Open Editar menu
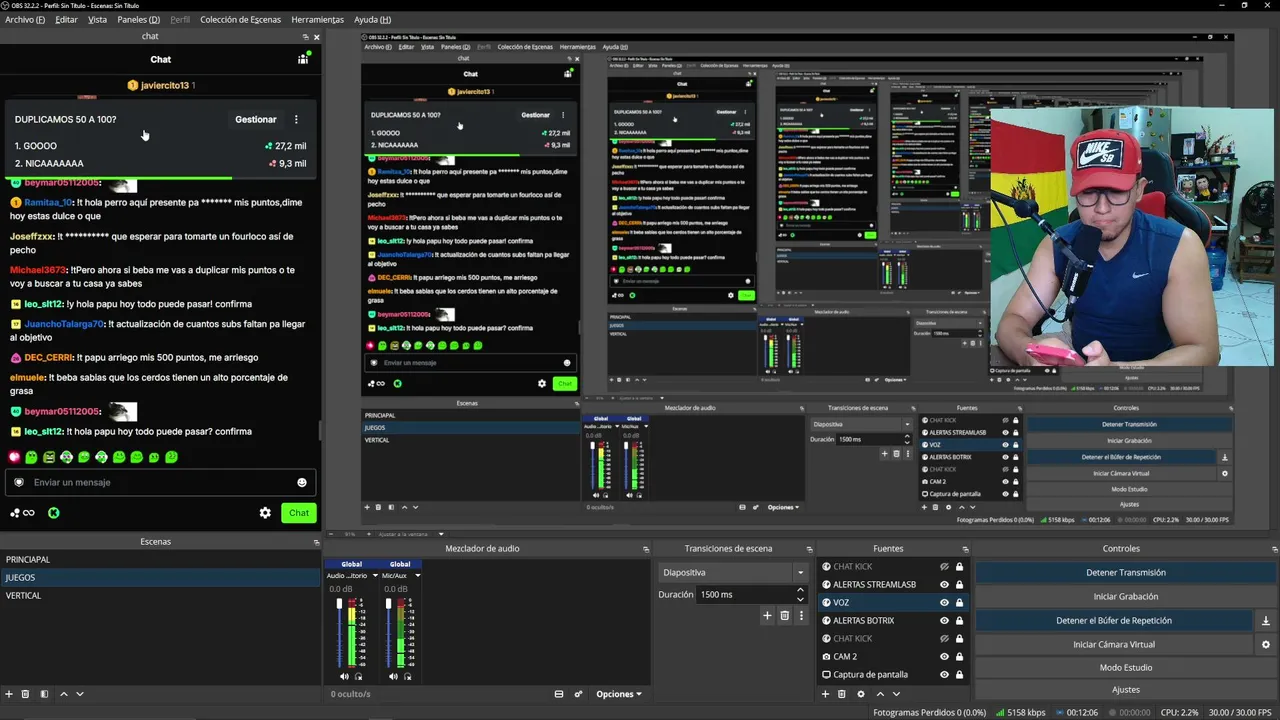 coord(66,20)
